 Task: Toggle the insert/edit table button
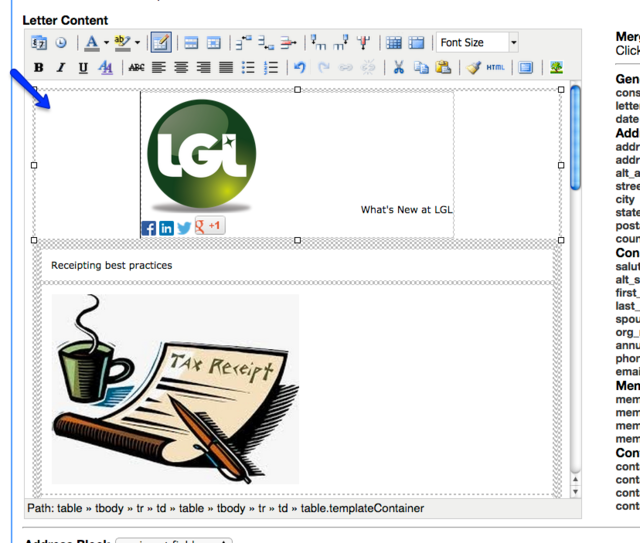[x=161, y=42]
